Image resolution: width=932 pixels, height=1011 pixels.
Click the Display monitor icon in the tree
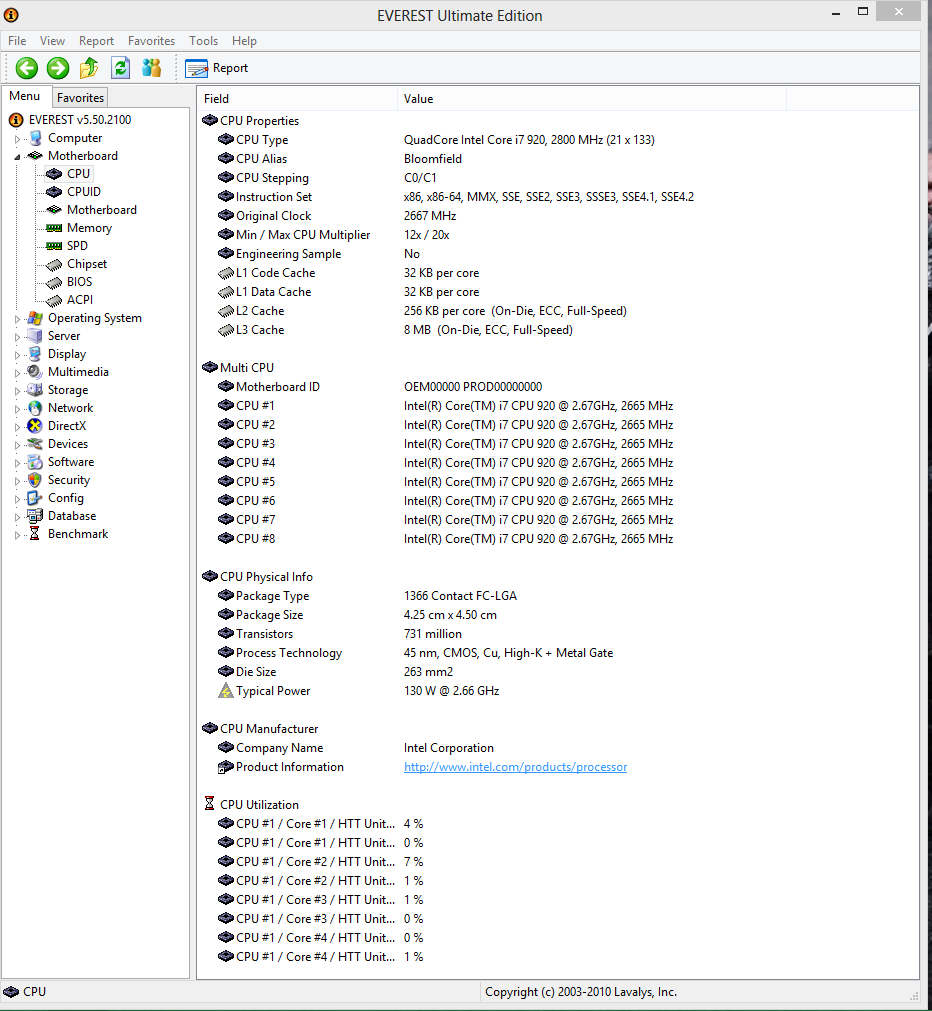click(x=35, y=354)
